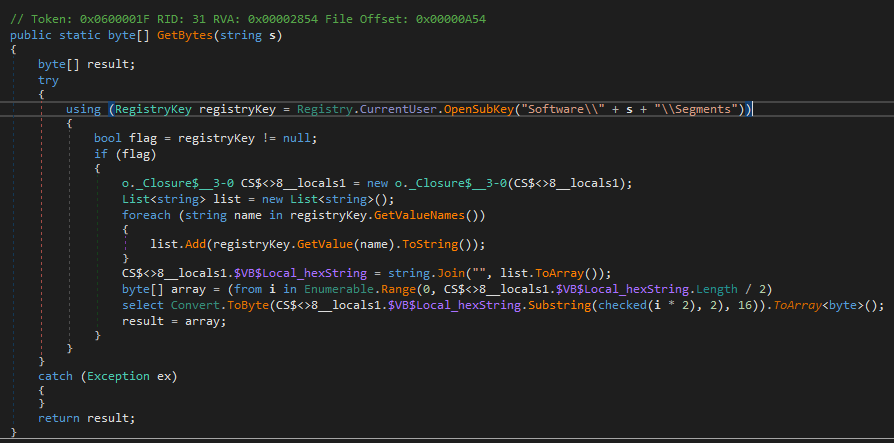Click 'result = array;' assignment line
894x443 pixels.
[174, 321]
